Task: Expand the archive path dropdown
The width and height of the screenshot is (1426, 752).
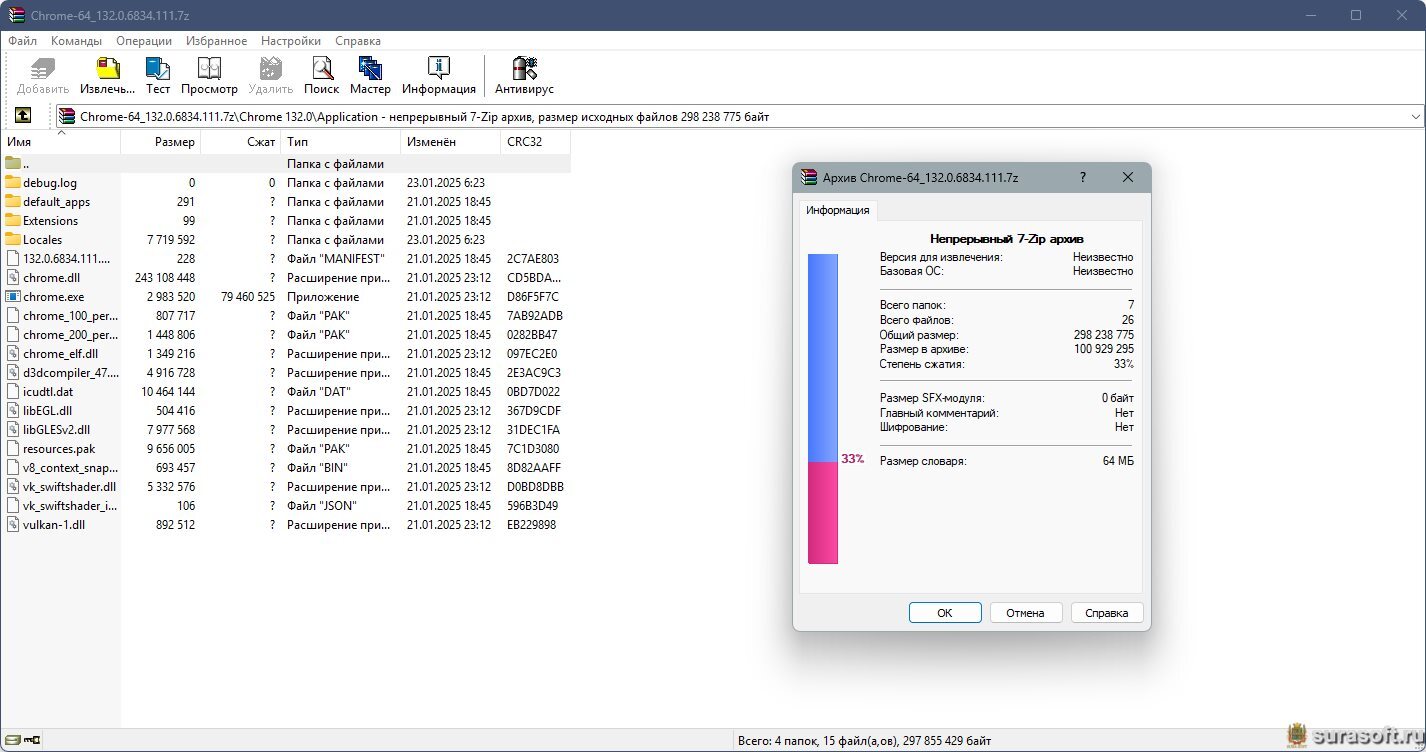Action: coord(1415,117)
